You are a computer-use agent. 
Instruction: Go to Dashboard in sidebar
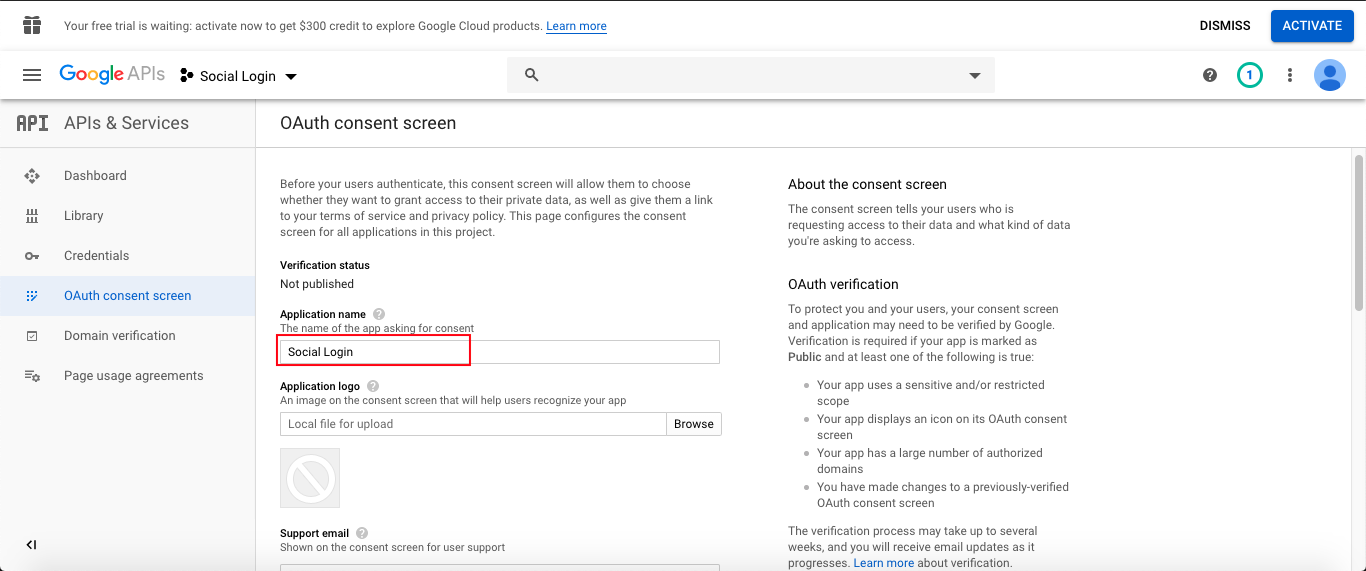click(x=95, y=176)
